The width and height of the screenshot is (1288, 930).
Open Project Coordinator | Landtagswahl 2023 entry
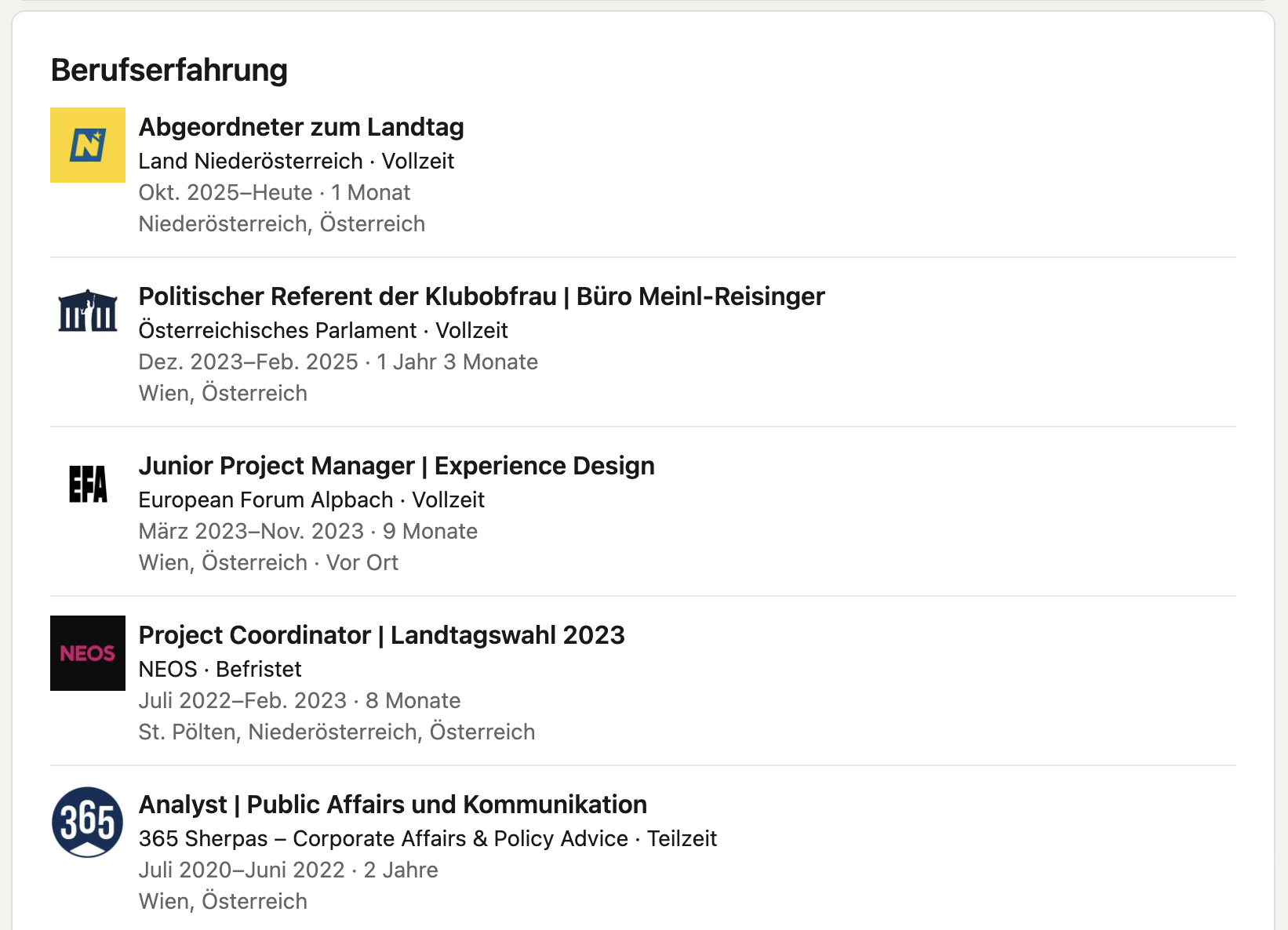click(x=381, y=635)
